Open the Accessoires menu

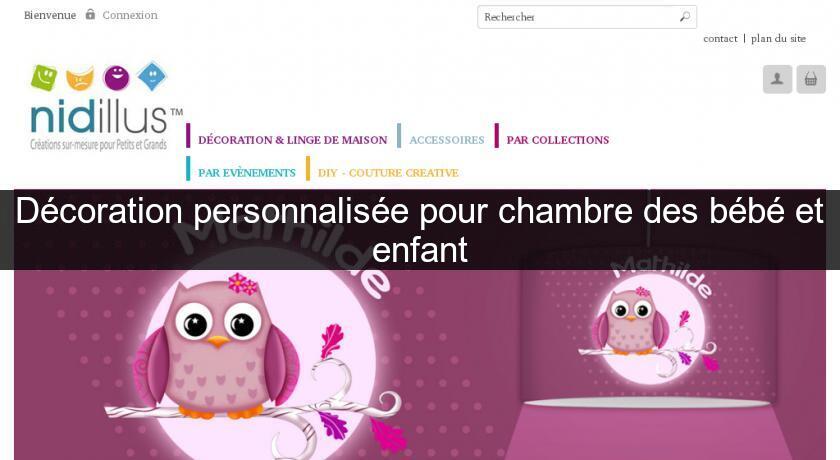tap(447, 140)
